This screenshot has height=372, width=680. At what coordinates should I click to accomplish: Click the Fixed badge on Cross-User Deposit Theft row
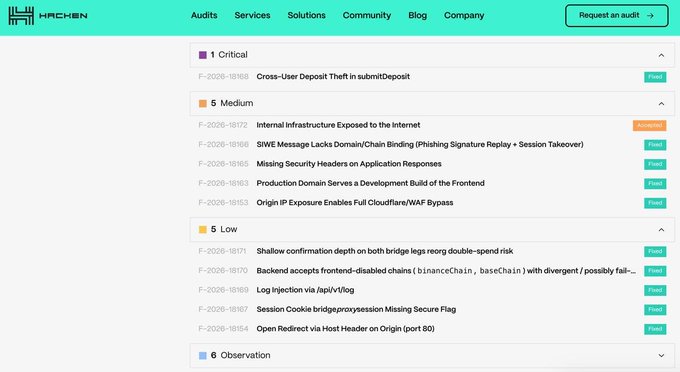(x=655, y=77)
